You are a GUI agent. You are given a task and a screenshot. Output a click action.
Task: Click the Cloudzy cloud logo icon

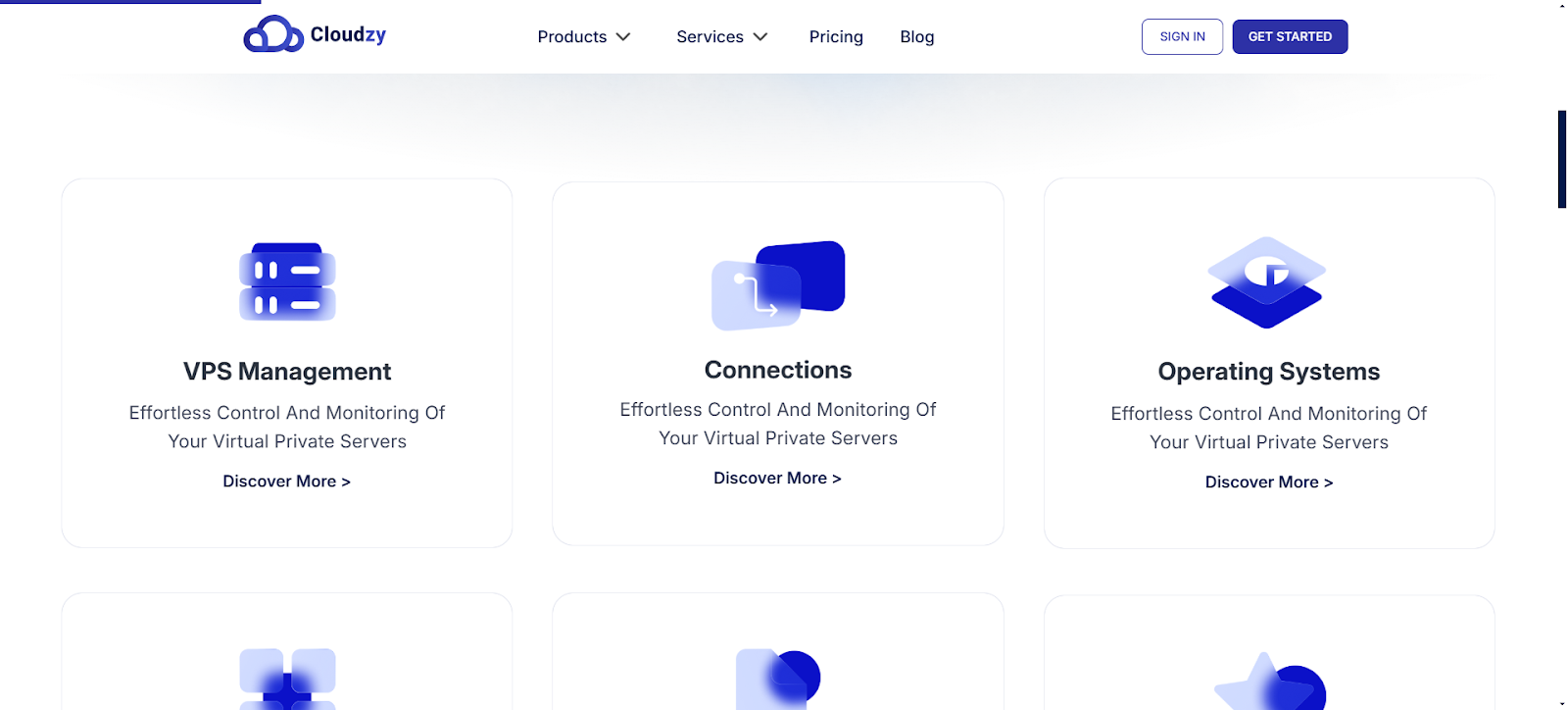click(x=273, y=35)
